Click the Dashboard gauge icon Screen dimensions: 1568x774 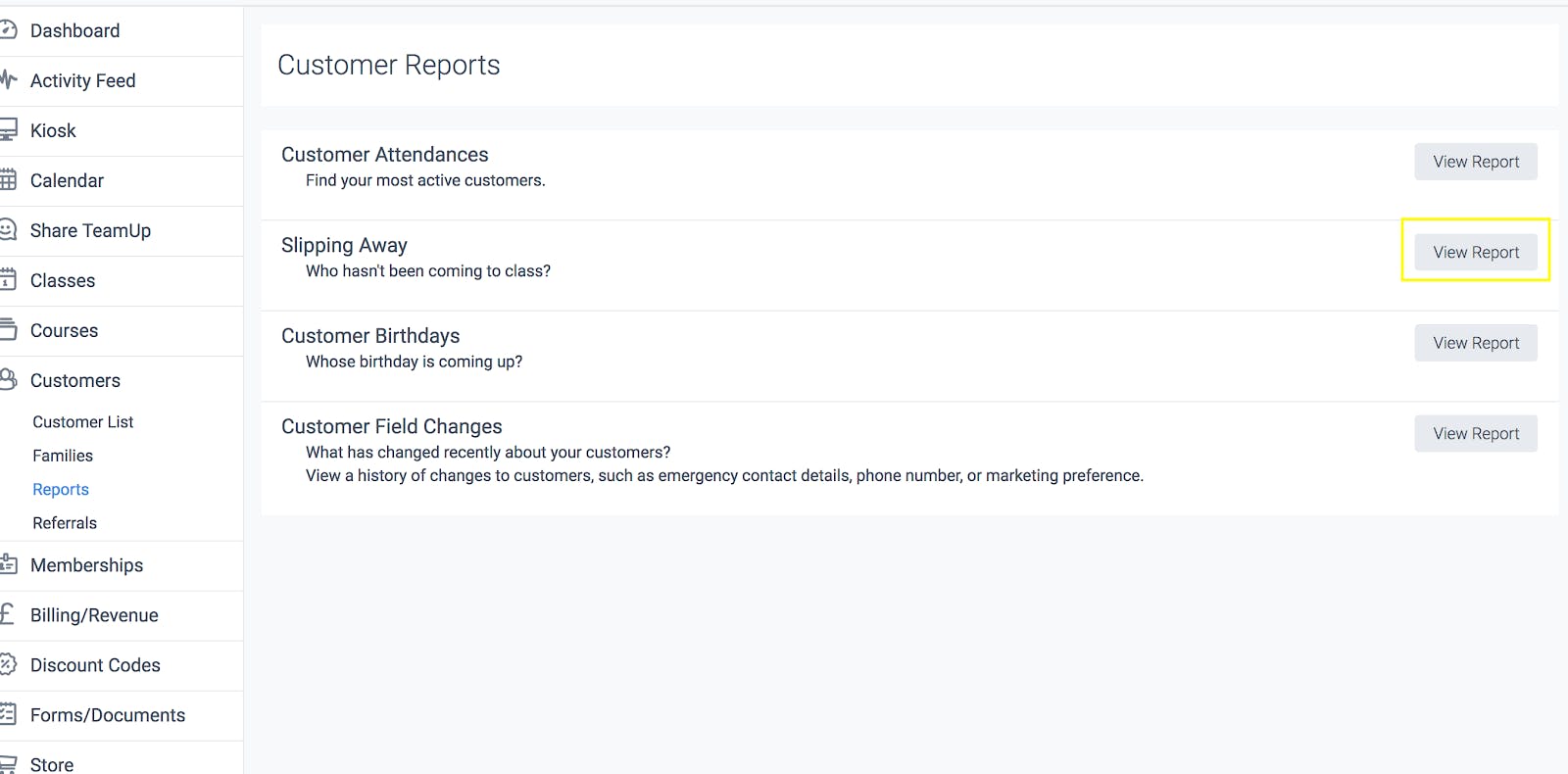coord(8,30)
